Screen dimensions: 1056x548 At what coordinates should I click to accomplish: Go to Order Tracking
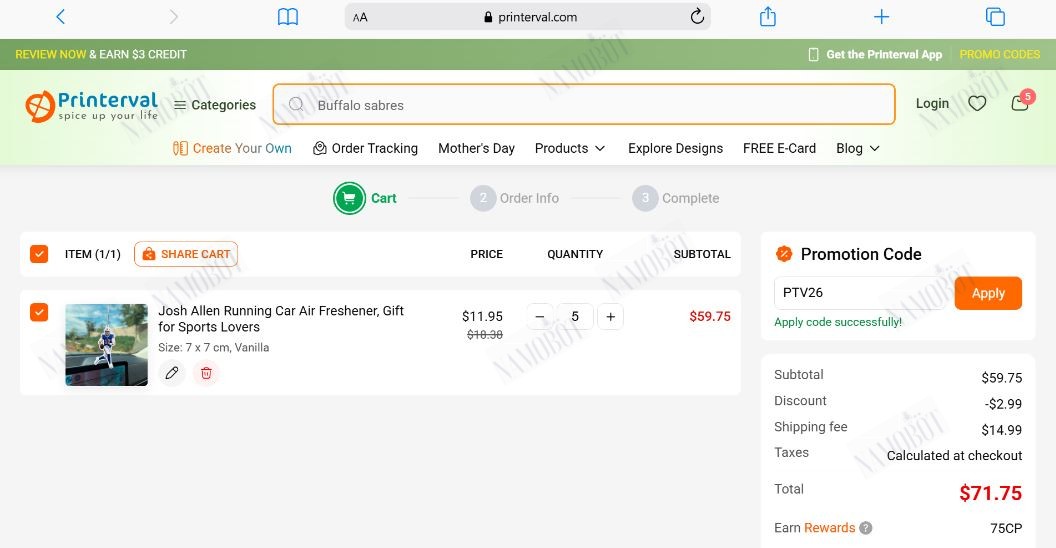coord(365,149)
